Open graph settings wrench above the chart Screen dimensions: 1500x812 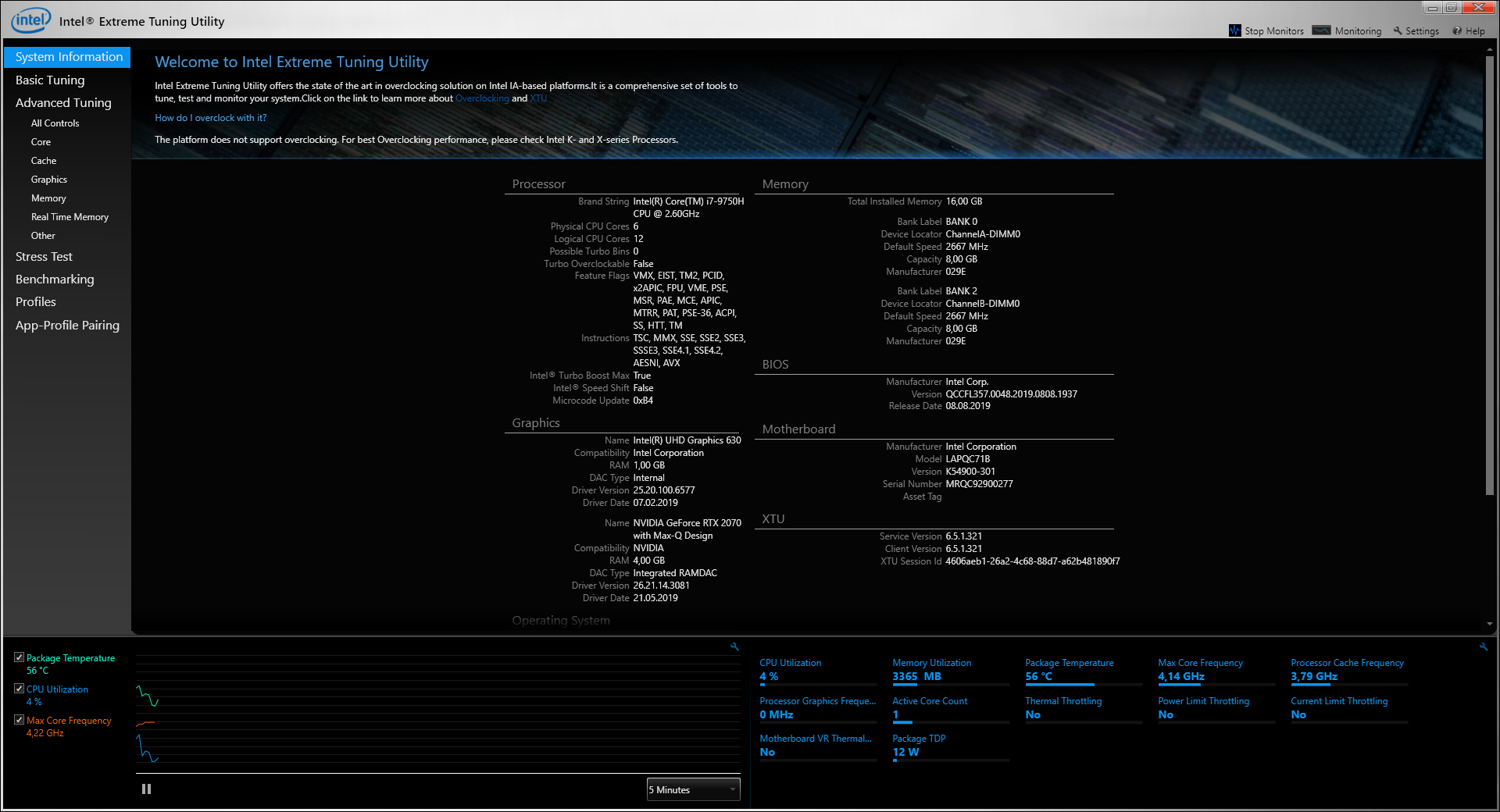pos(734,646)
